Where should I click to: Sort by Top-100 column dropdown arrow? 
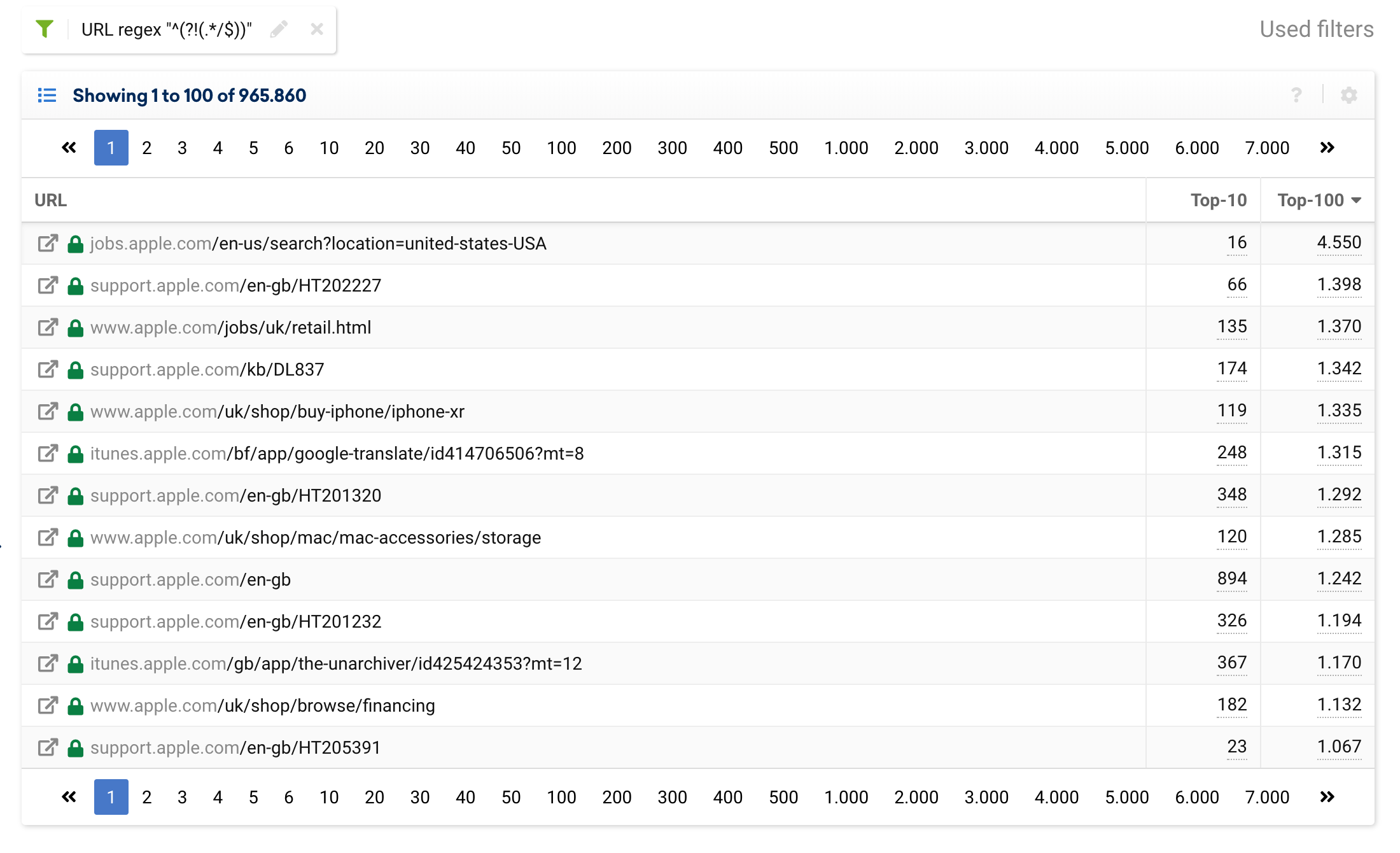point(1356,201)
